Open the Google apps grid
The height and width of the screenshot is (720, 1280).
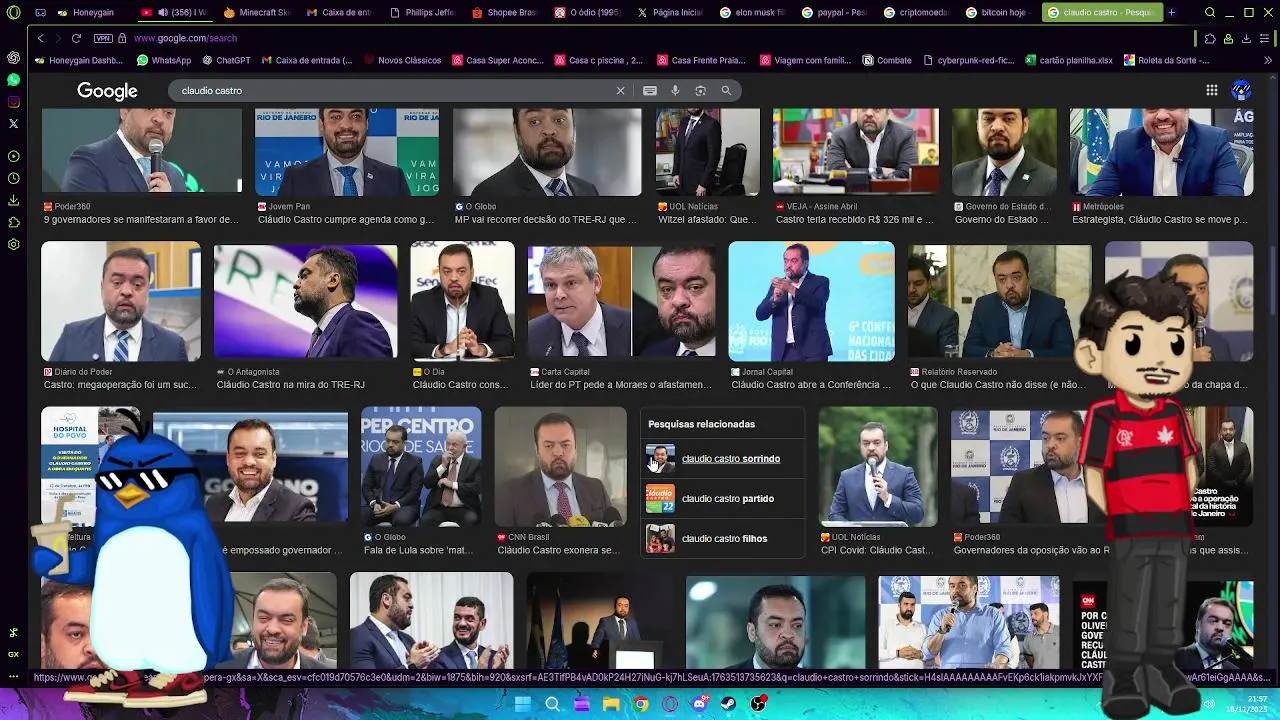(1211, 90)
